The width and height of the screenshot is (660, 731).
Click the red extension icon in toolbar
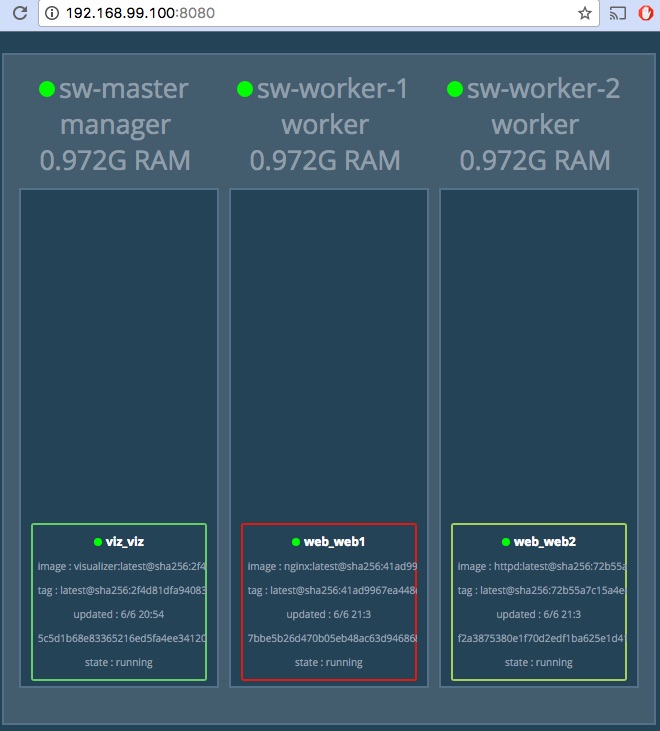pos(646,13)
